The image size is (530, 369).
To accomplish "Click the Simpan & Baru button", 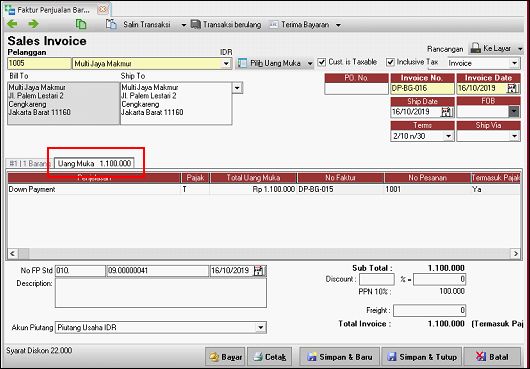I will click(340, 357).
